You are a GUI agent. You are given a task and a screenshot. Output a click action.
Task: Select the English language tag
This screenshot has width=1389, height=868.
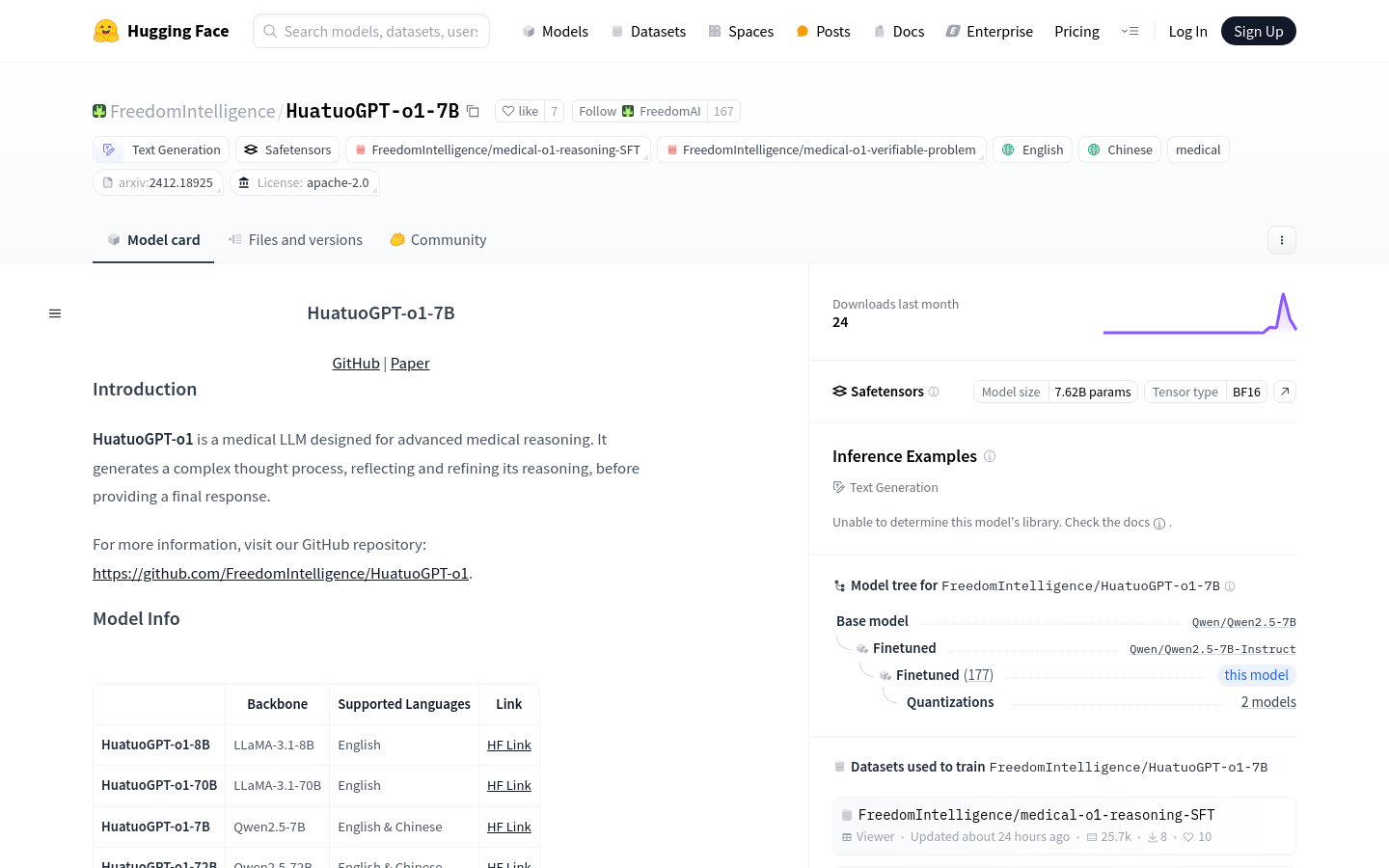(x=1032, y=149)
